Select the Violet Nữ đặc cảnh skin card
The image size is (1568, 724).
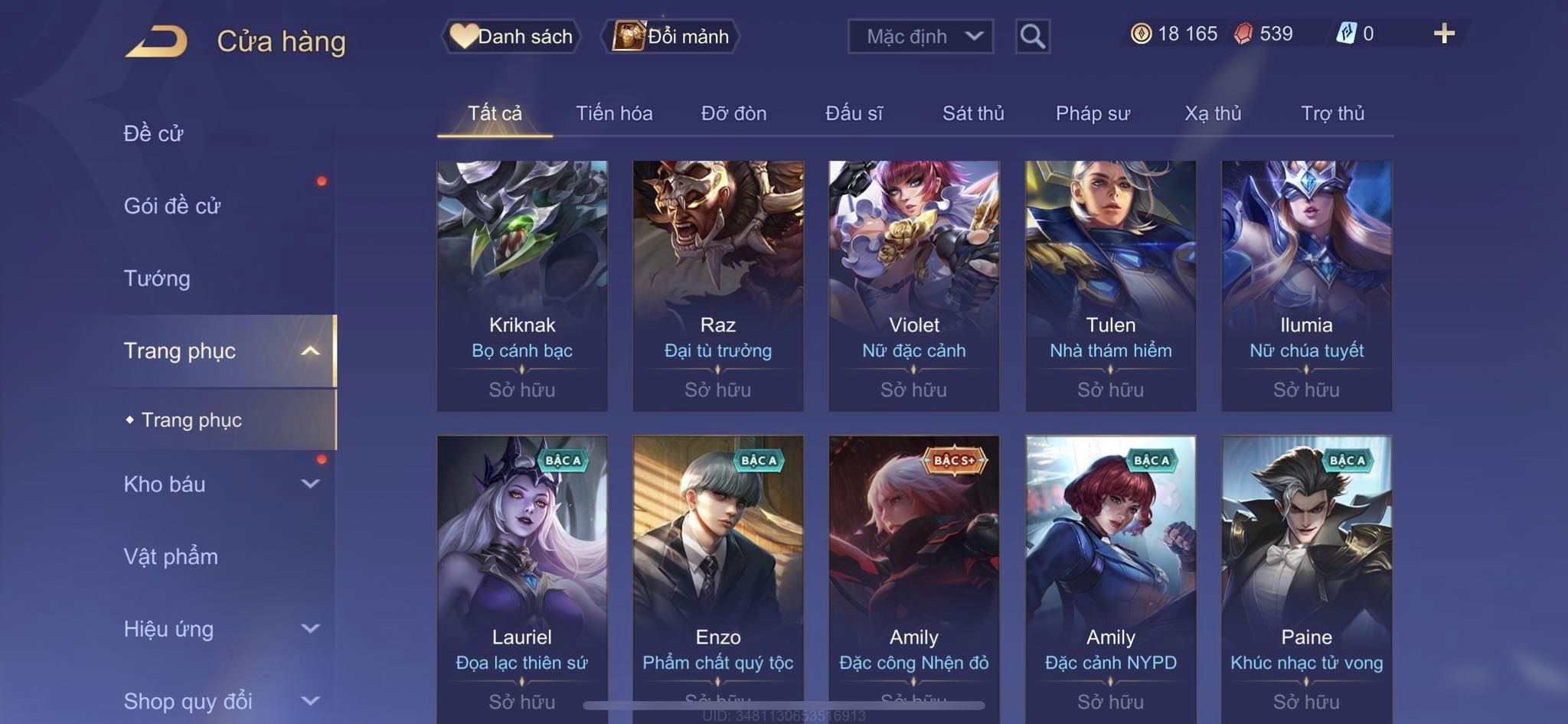coord(914,285)
